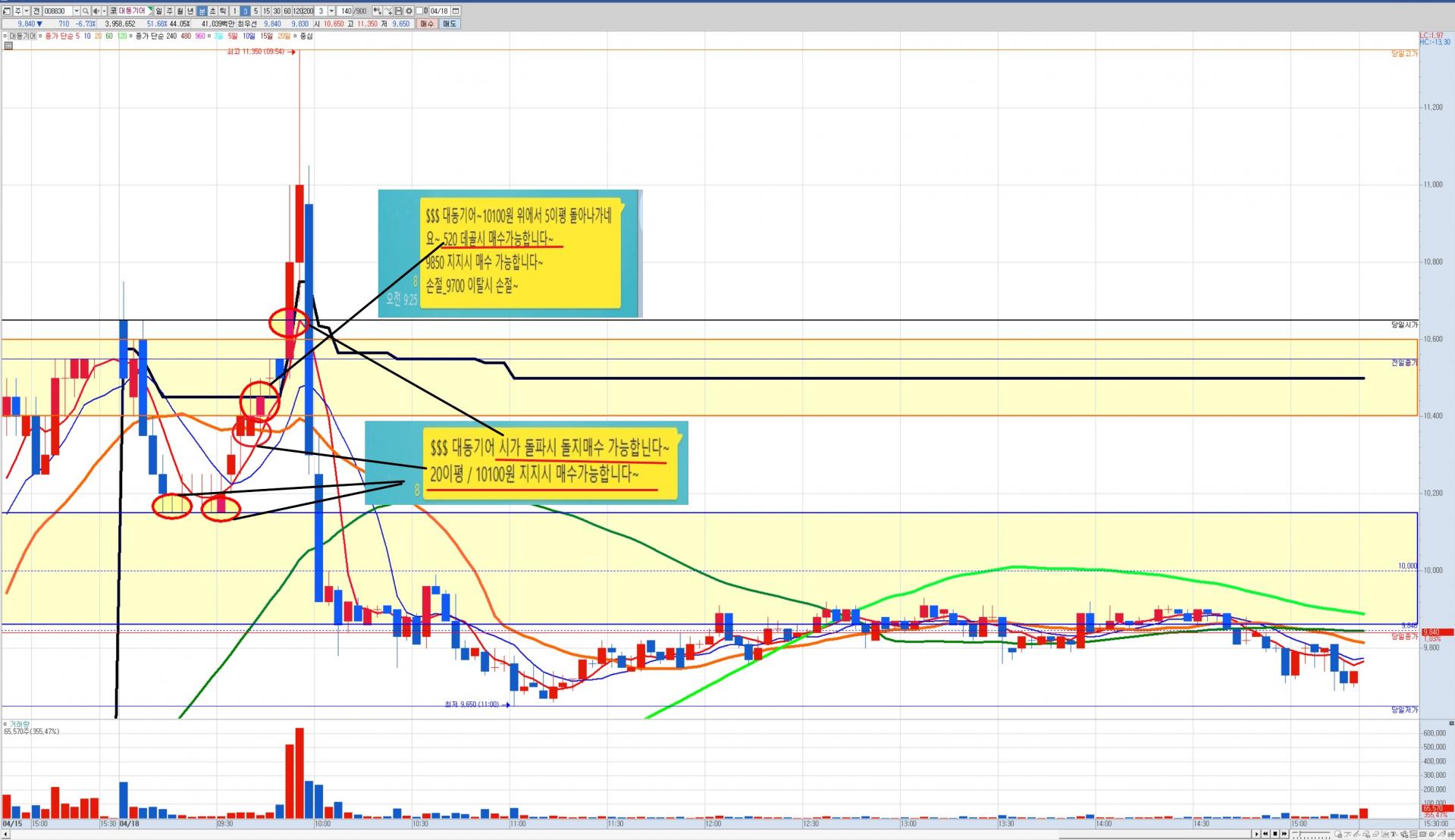
Task: Expand the 주 chart type dropdown
Action: click(27, 11)
